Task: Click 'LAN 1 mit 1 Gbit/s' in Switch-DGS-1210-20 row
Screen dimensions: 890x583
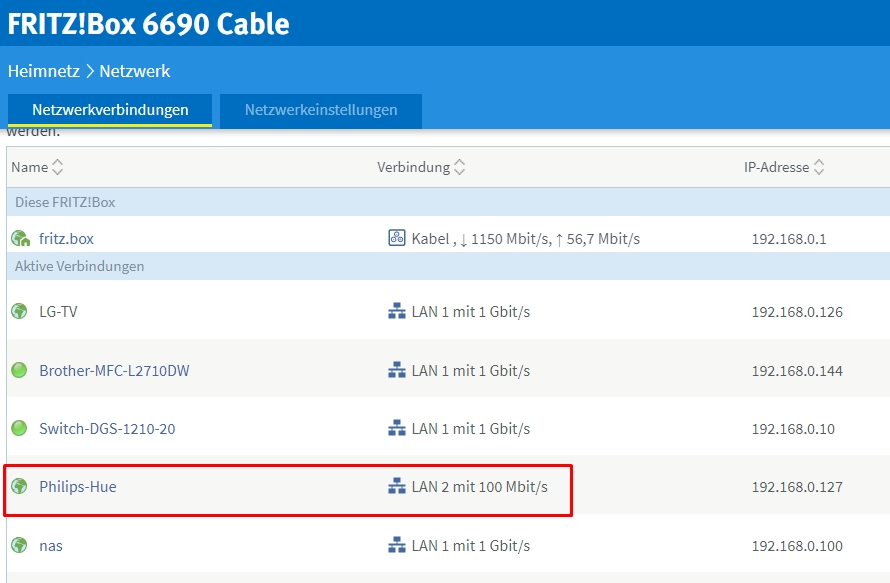Action: pyautogui.click(x=471, y=429)
